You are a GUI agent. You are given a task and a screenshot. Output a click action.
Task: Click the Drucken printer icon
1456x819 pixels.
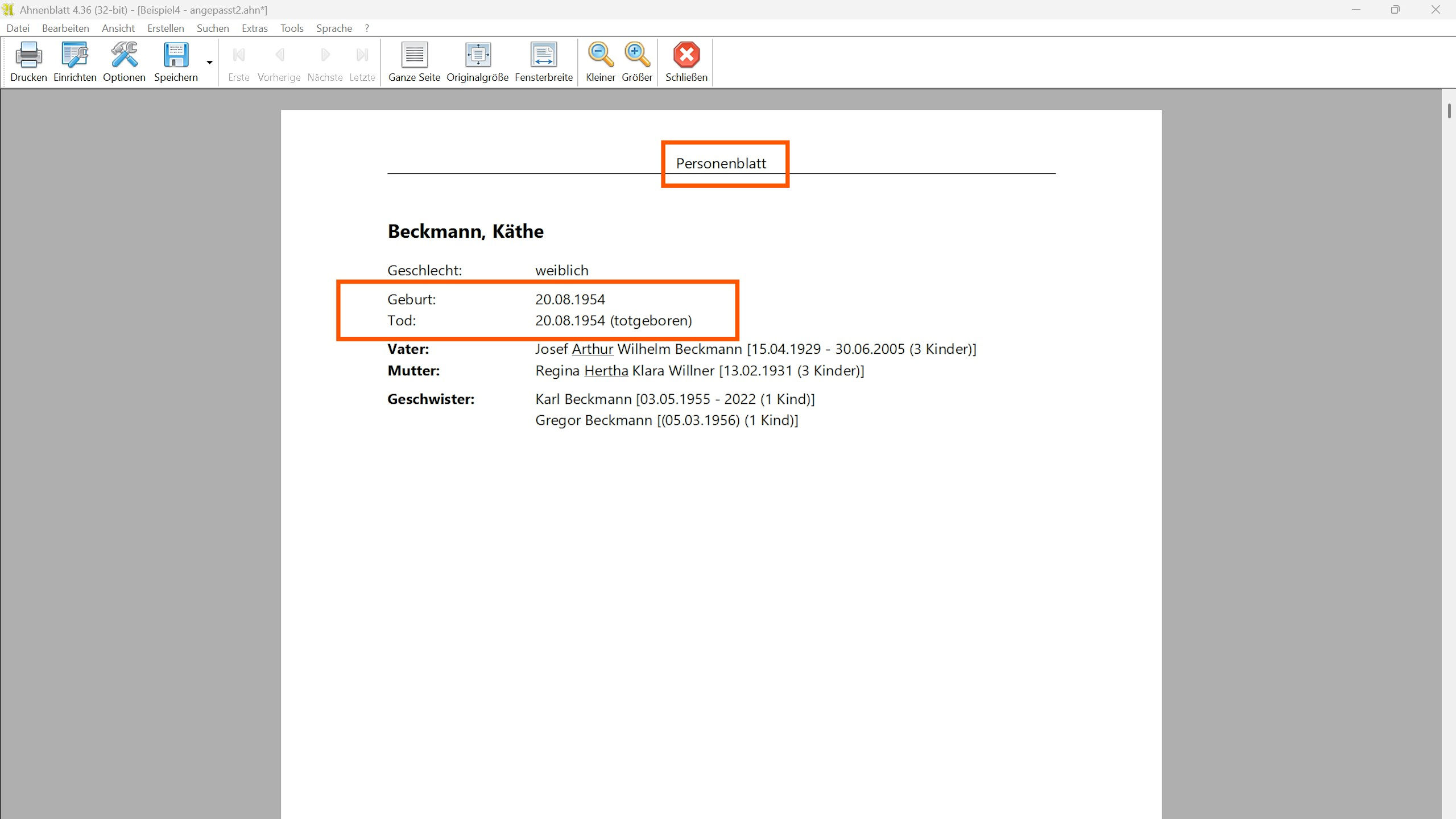pyautogui.click(x=28, y=56)
